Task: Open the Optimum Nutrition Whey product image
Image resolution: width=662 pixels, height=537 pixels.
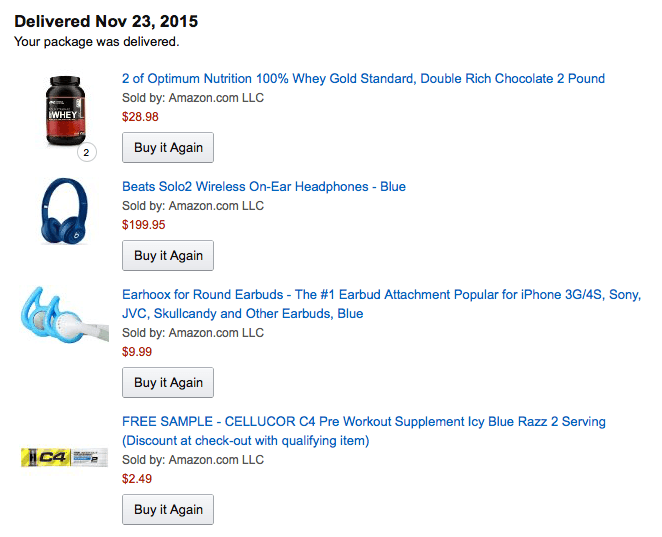Action: (66, 112)
